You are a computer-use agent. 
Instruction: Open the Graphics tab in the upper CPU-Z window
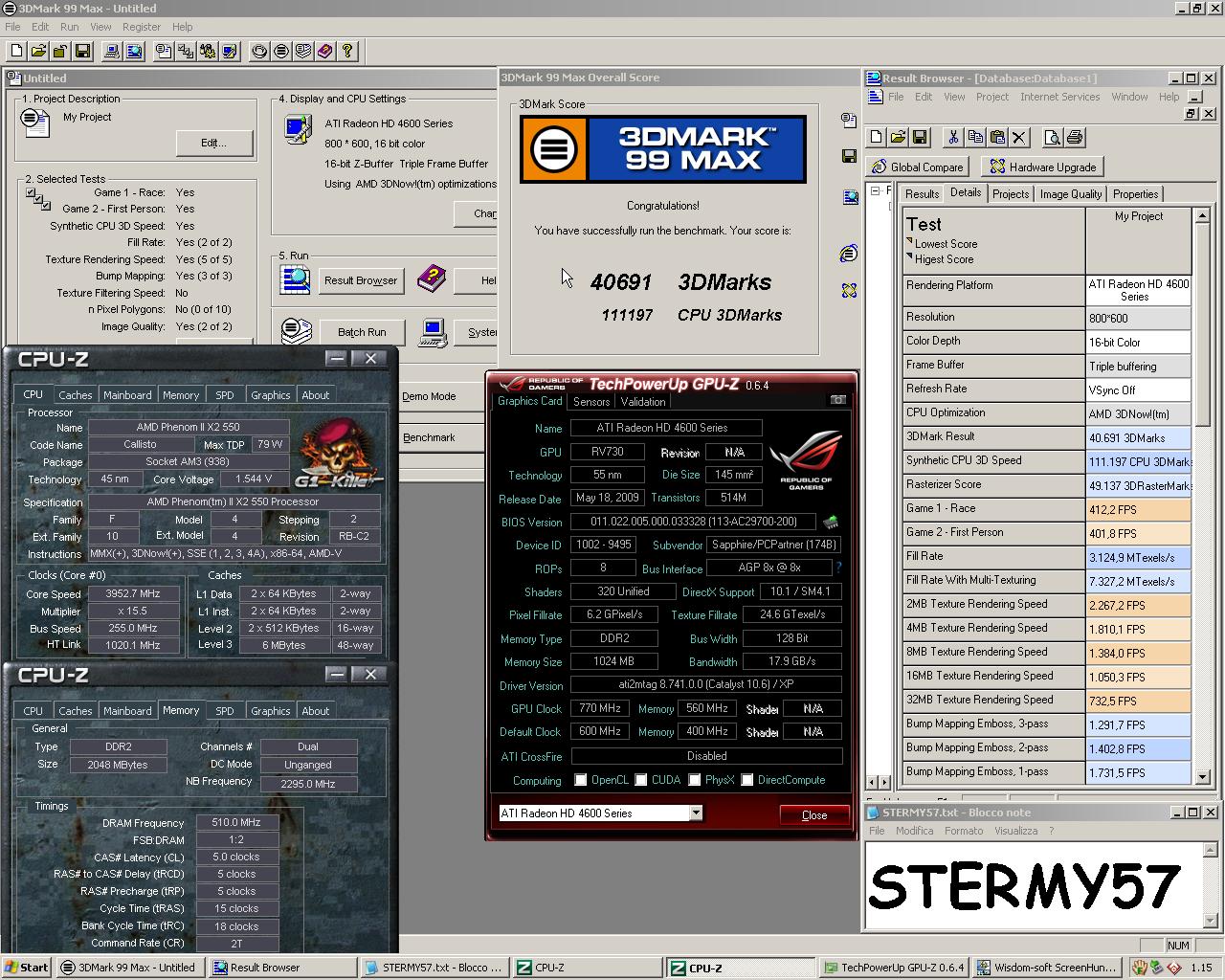(271, 395)
